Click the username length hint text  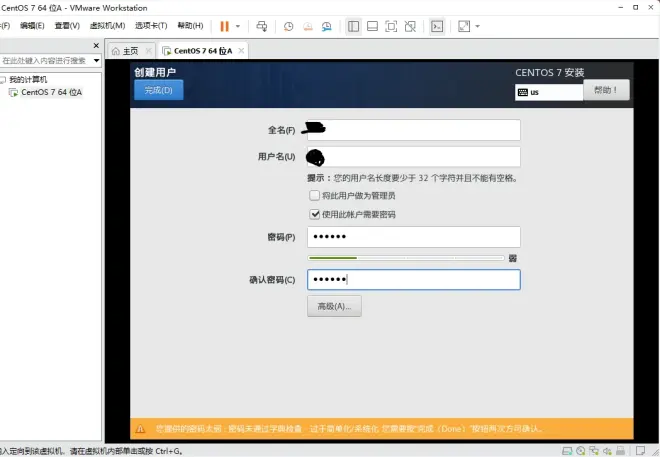tap(412, 178)
